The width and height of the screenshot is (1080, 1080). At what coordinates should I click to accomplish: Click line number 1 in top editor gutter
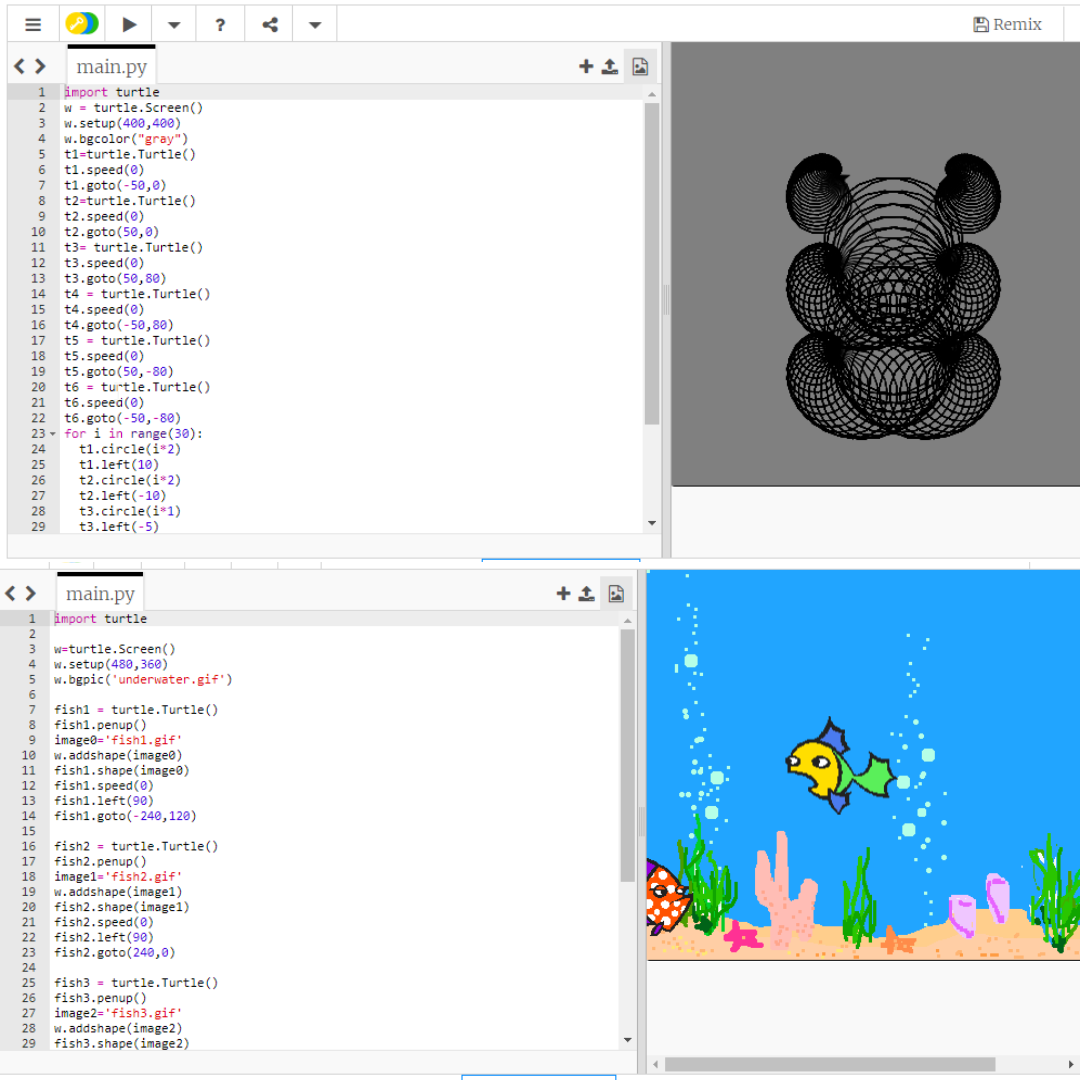pos(41,92)
